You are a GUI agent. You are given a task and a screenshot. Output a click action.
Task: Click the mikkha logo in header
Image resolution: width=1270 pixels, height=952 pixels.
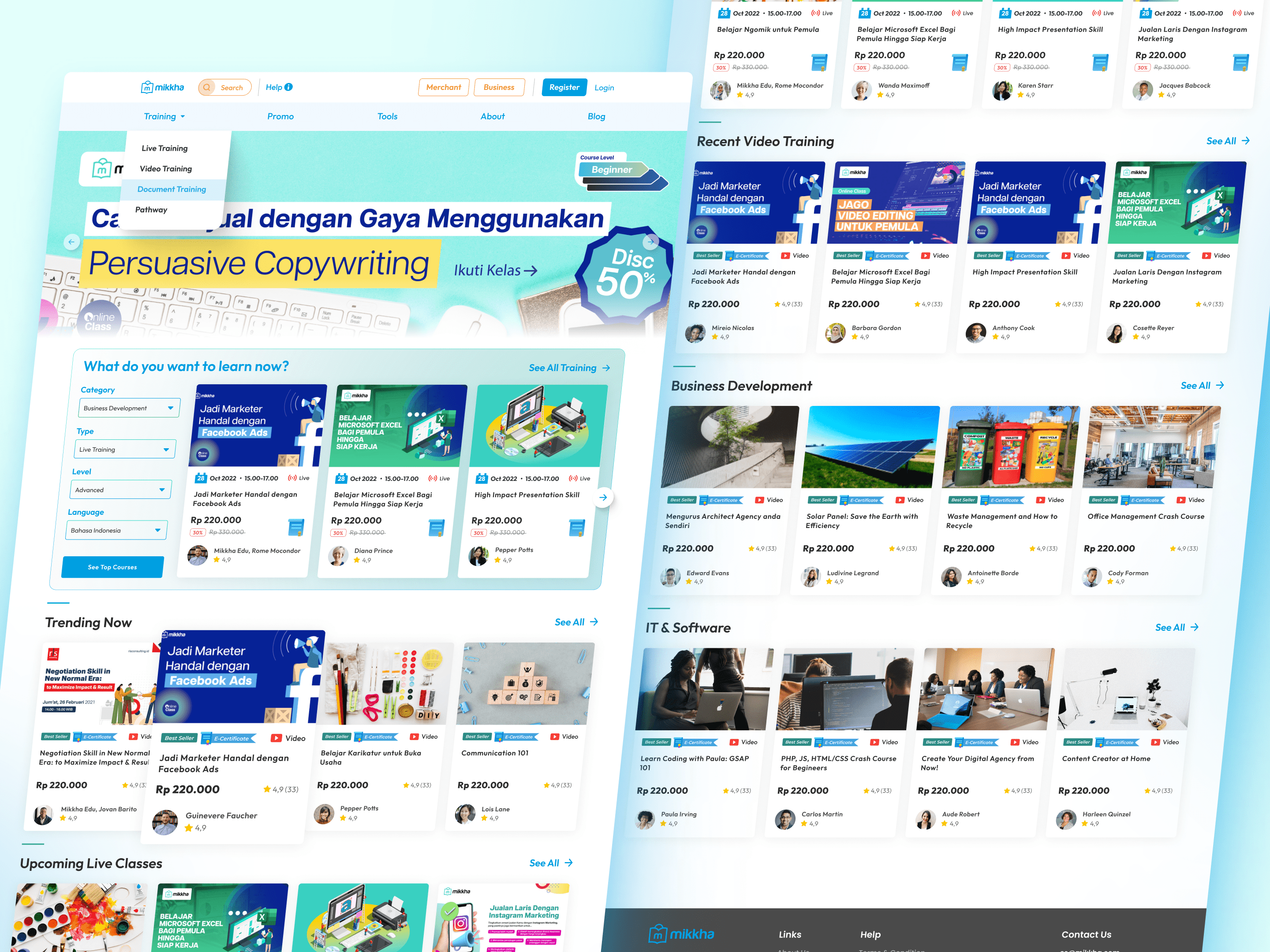coord(162,87)
